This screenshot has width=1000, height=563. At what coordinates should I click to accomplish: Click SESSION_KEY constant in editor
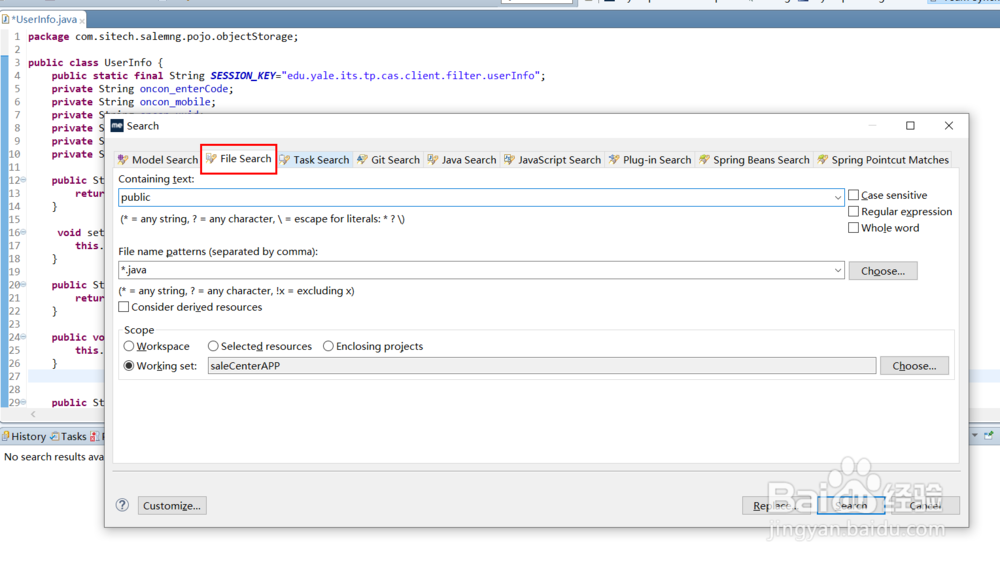click(x=243, y=76)
